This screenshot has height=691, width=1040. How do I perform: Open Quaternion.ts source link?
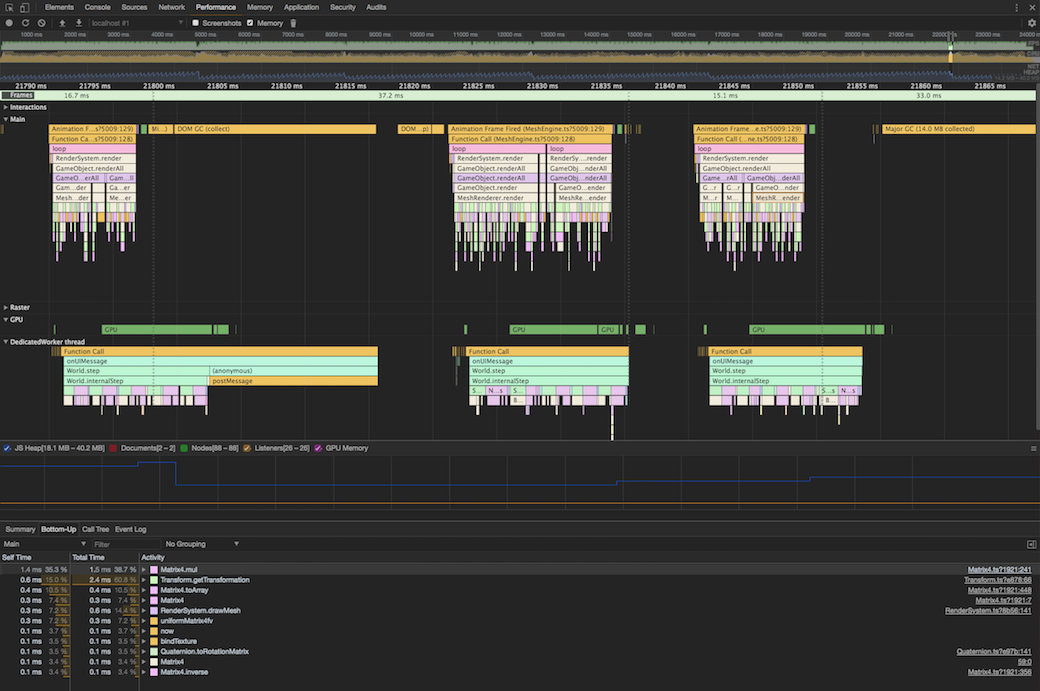tap(994, 652)
